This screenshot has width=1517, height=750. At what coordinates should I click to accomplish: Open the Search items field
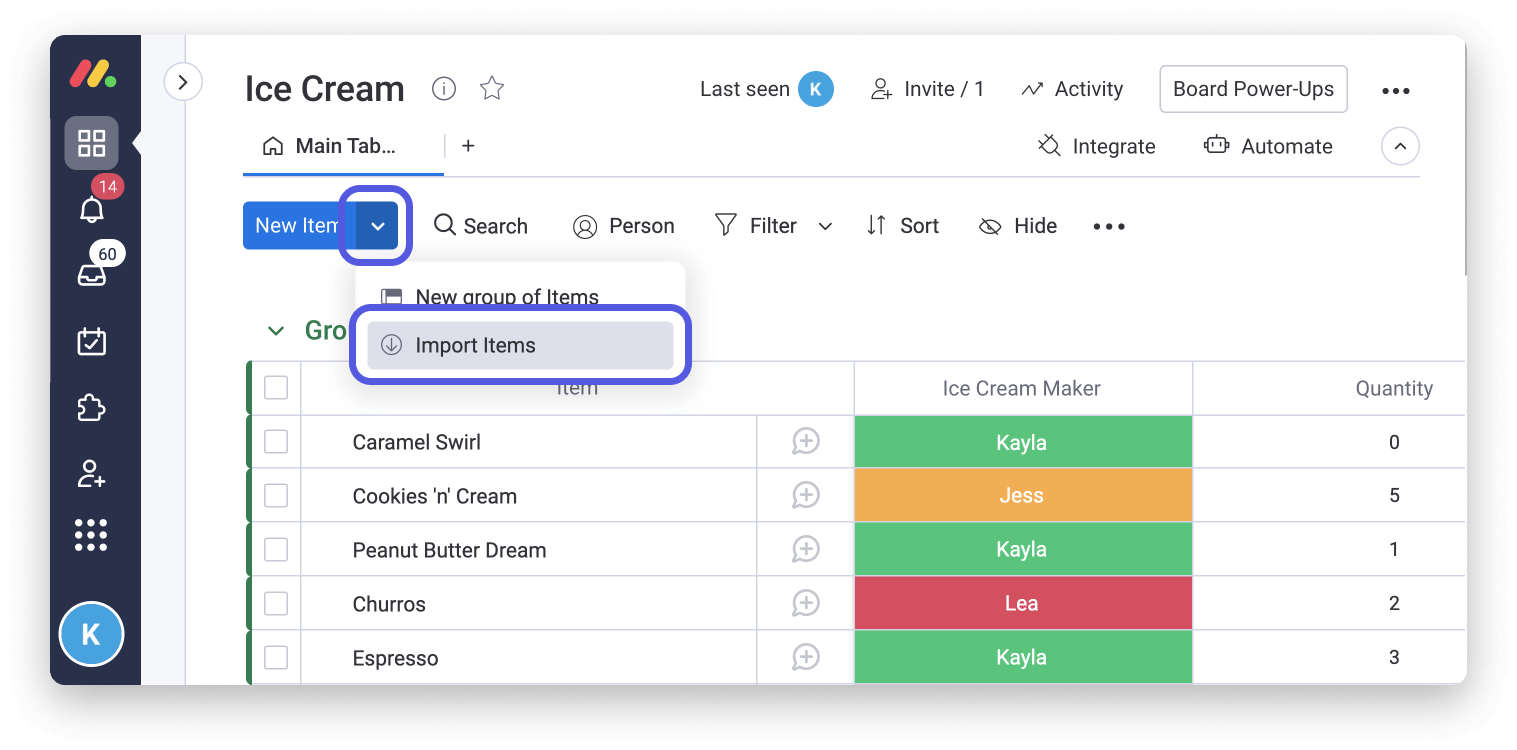tap(481, 226)
